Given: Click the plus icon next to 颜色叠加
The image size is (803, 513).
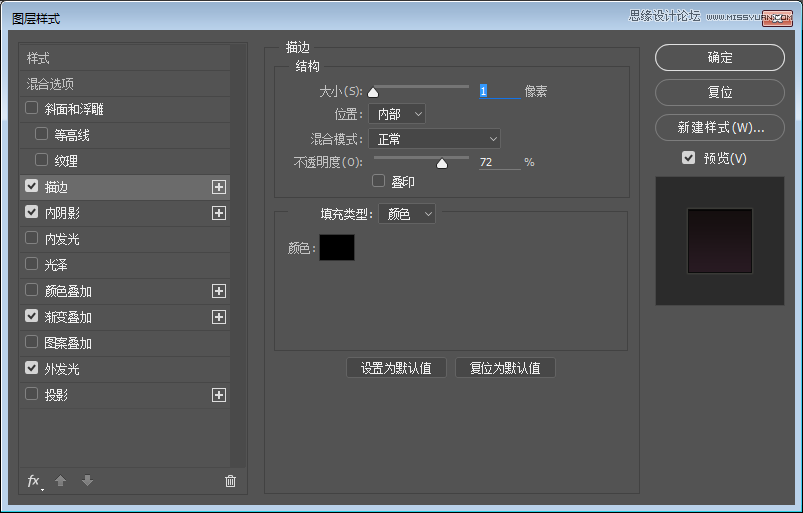Looking at the screenshot, I should [x=219, y=291].
